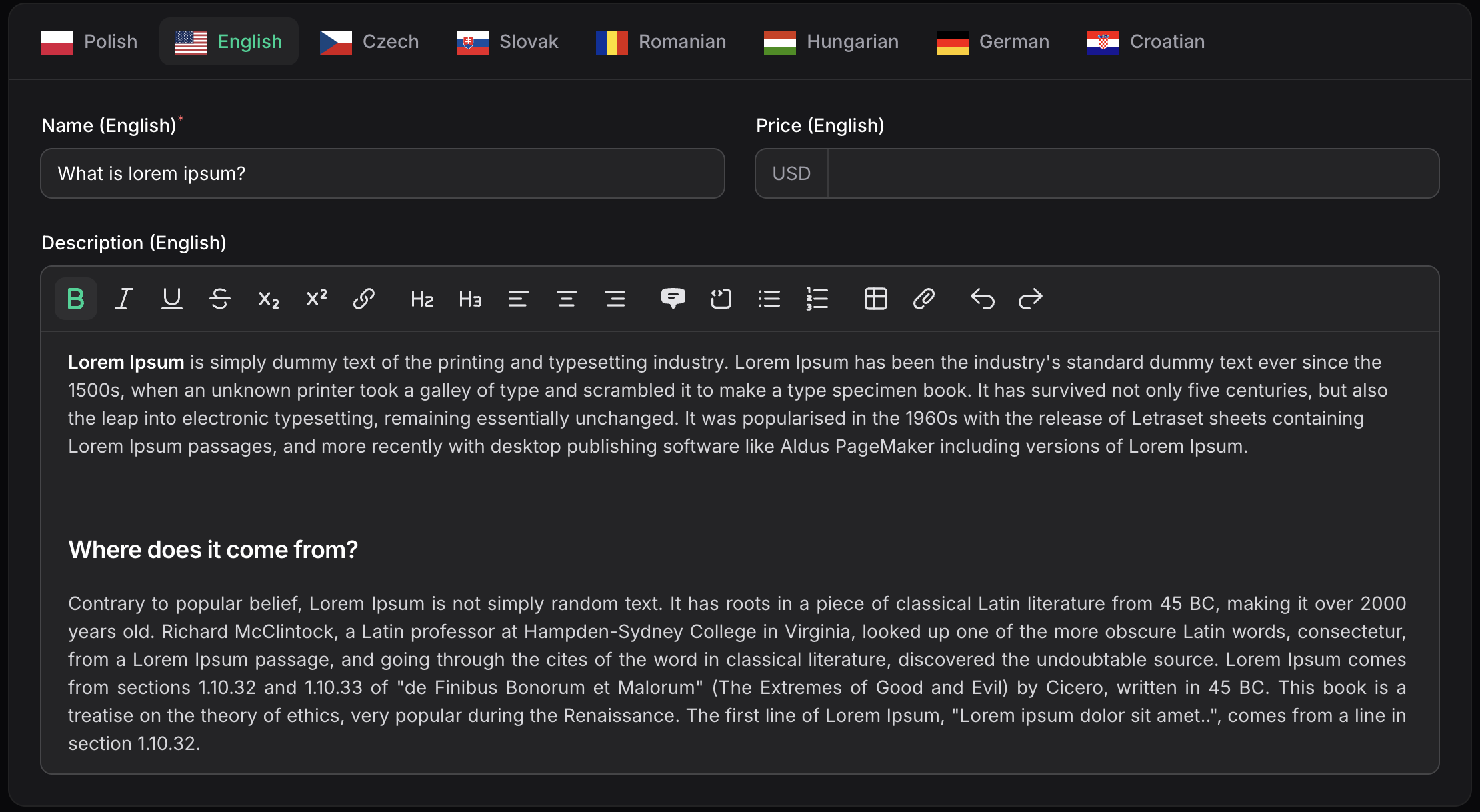
Task: Insert a hyperlink with the link icon
Action: (x=364, y=299)
